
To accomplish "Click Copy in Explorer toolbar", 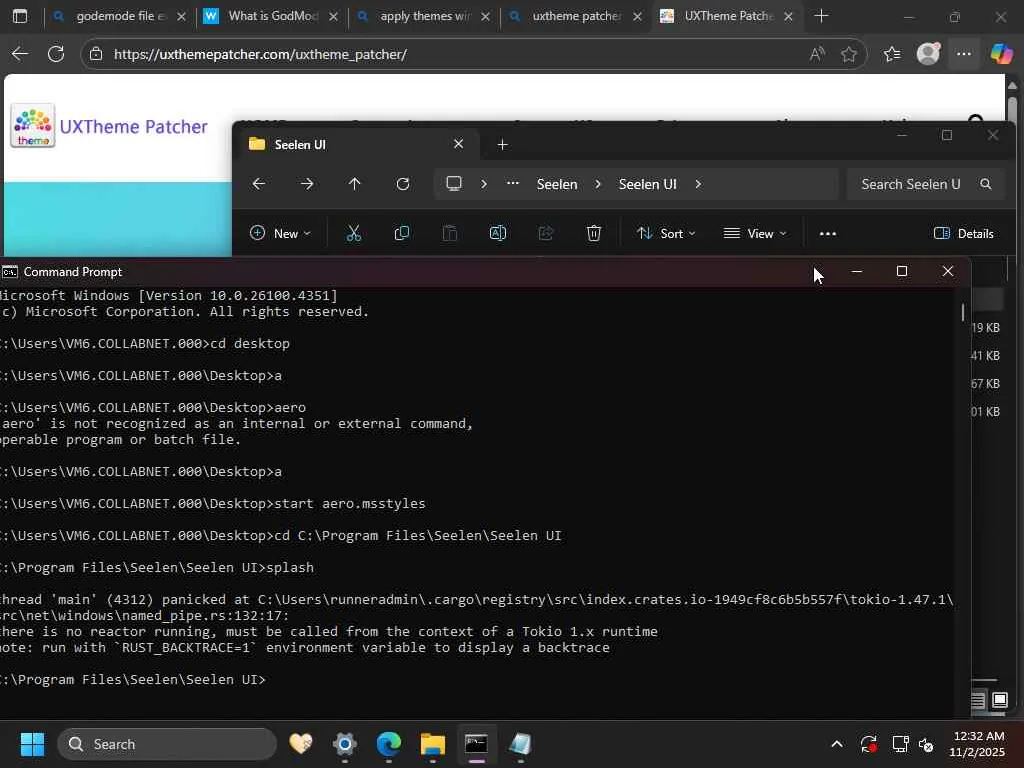I will (402, 233).
